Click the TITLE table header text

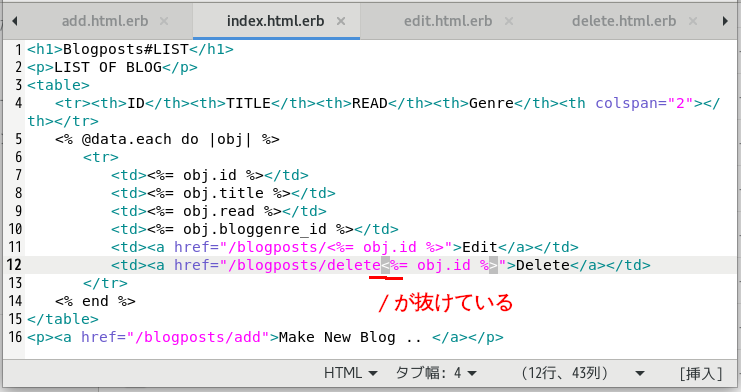(x=248, y=103)
